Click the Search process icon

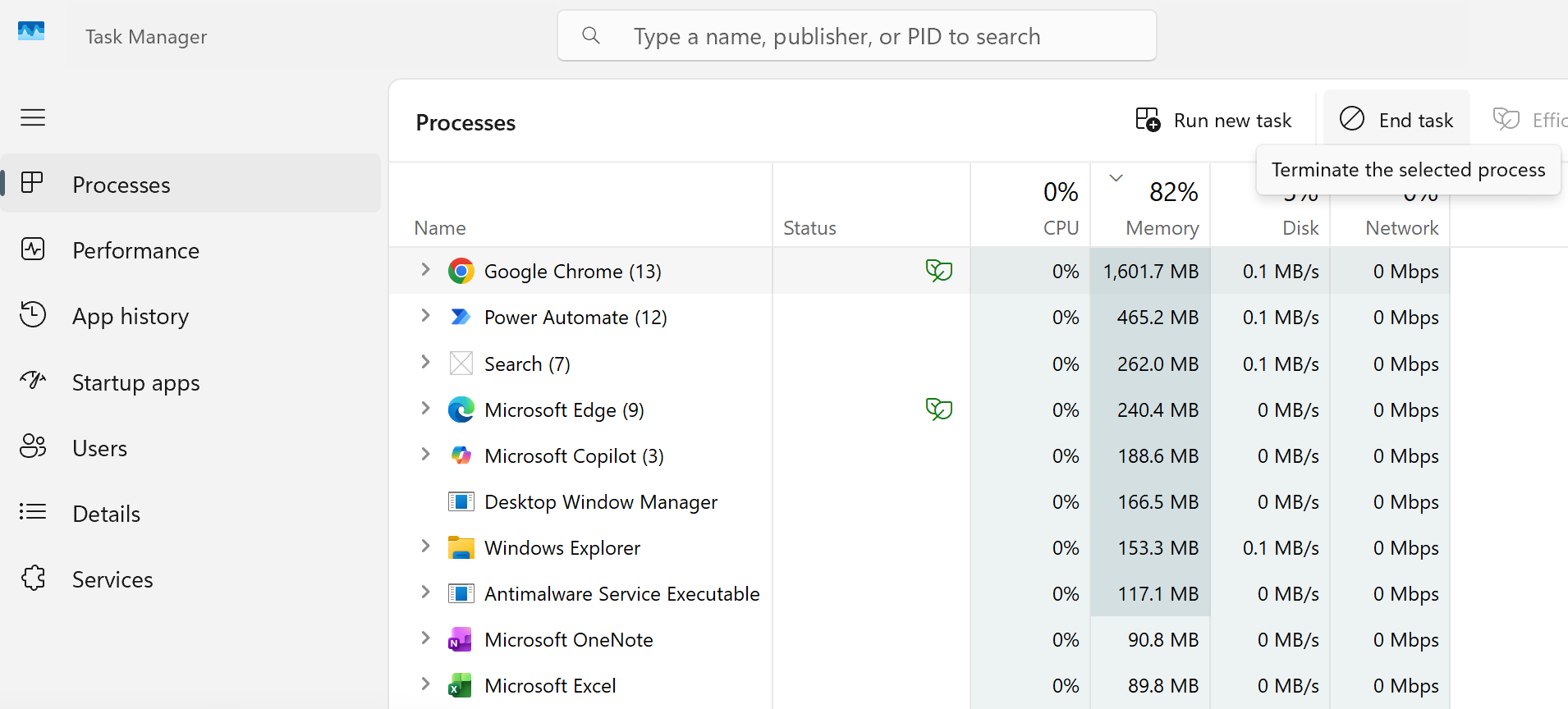pyautogui.click(x=461, y=364)
